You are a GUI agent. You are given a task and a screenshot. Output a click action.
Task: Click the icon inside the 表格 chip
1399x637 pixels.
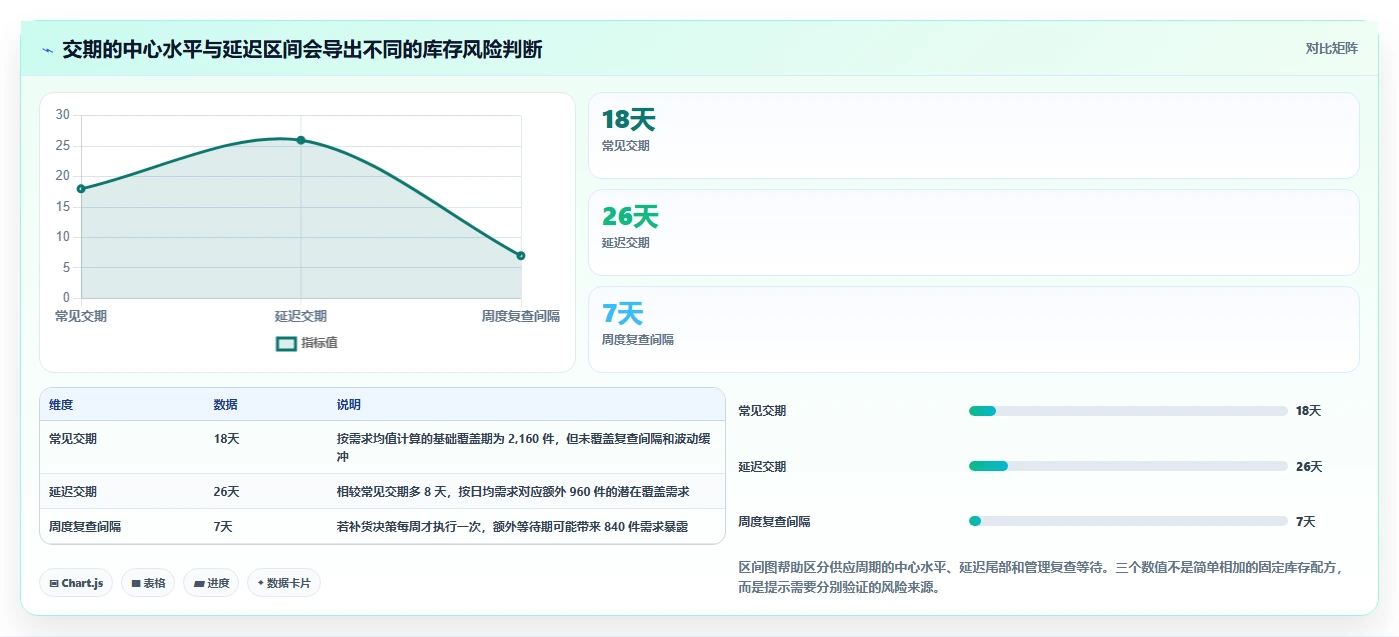click(136, 583)
